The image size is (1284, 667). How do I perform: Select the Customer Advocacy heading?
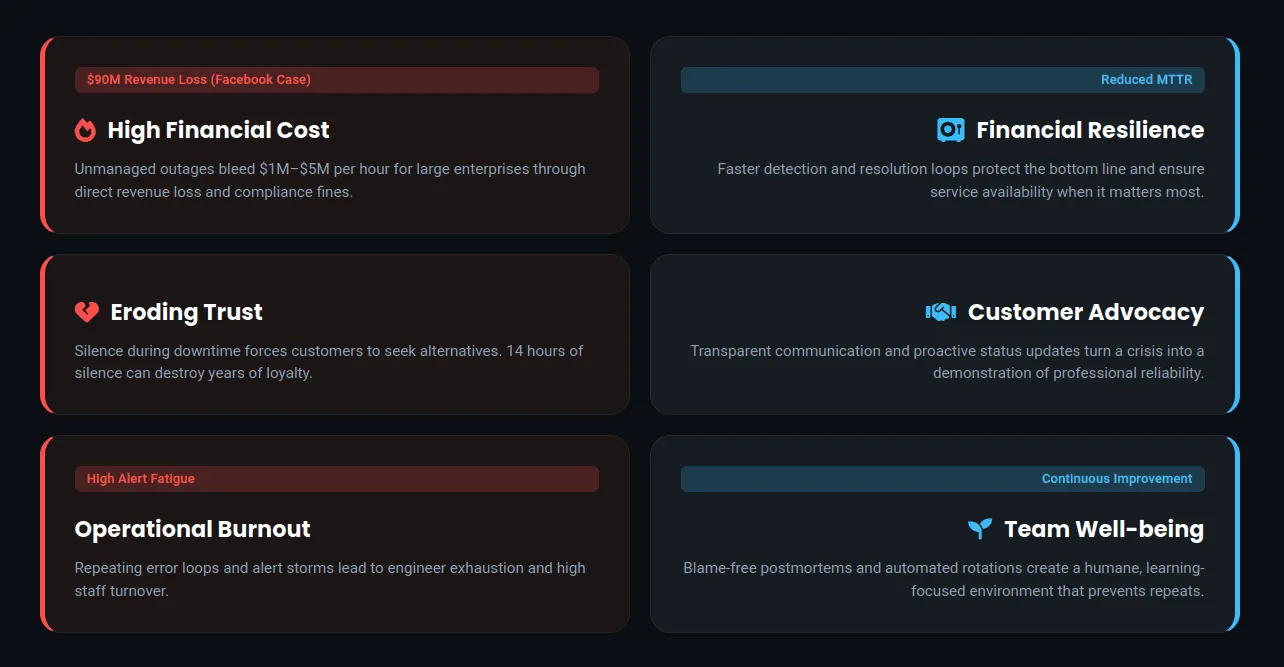click(x=1085, y=312)
